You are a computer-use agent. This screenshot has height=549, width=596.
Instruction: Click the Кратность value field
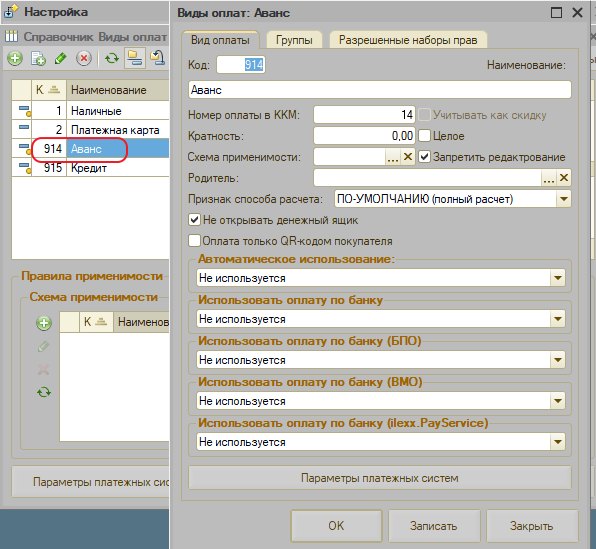point(365,135)
